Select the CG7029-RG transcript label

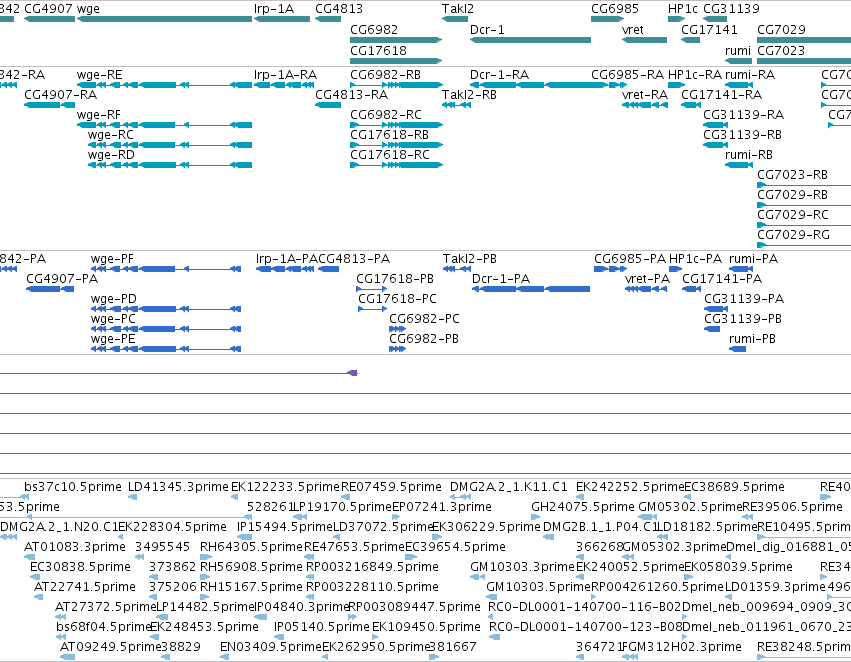793,234
